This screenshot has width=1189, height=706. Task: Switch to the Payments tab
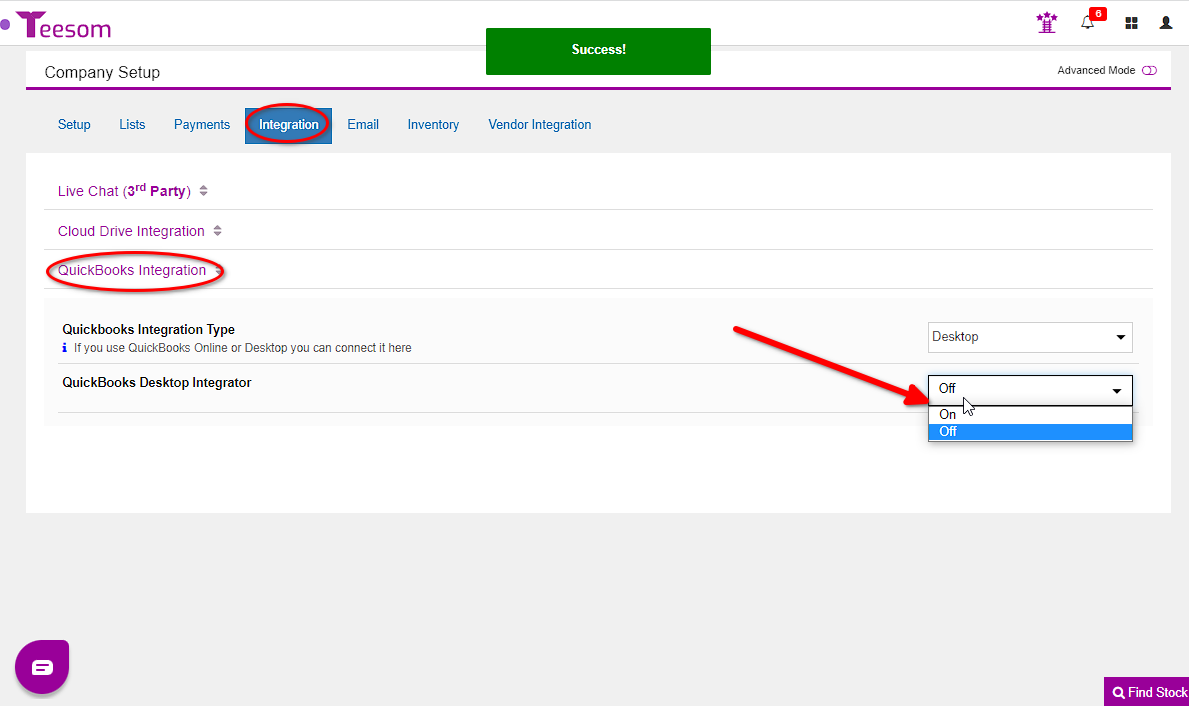(x=202, y=125)
